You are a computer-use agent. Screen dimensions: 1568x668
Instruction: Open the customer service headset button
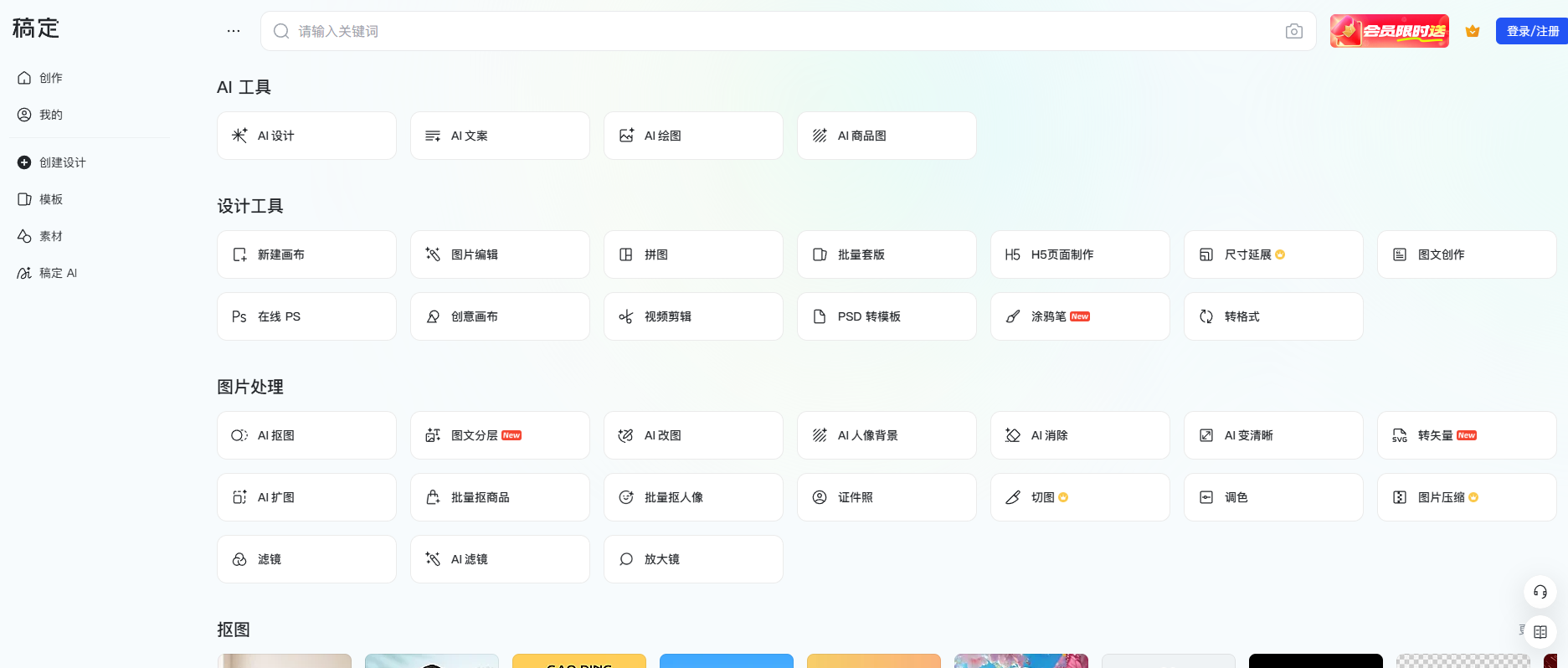[x=1540, y=592]
